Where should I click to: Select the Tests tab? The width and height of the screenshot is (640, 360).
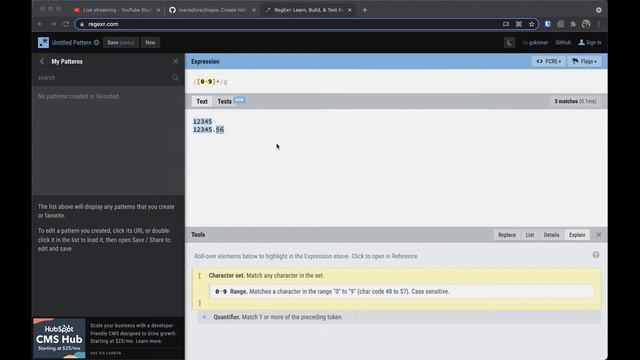click(x=224, y=101)
